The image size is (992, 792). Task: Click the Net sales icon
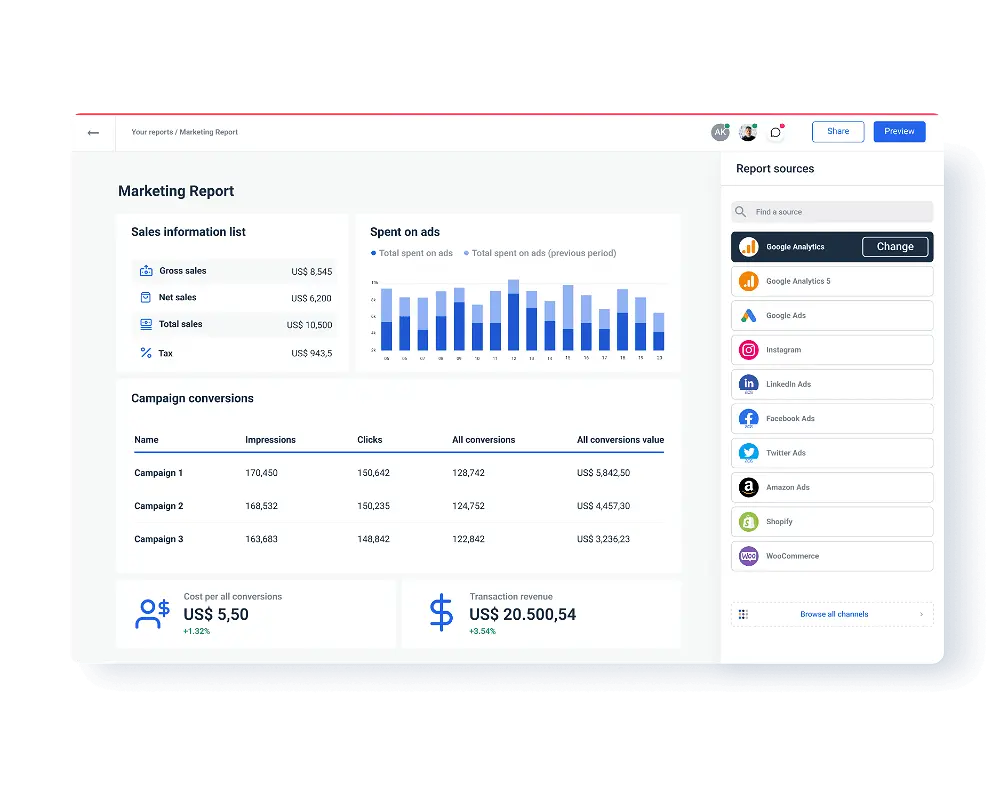click(146, 297)
